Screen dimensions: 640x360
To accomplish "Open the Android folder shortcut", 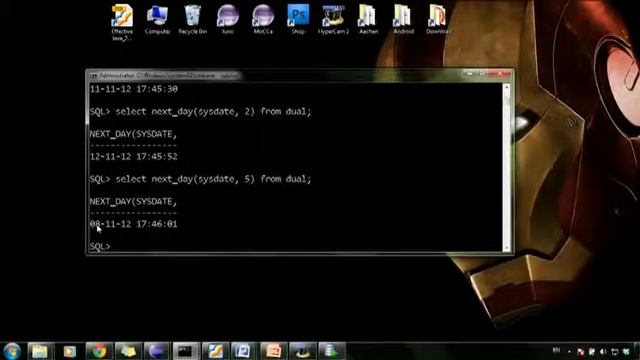I will [403, 19].
